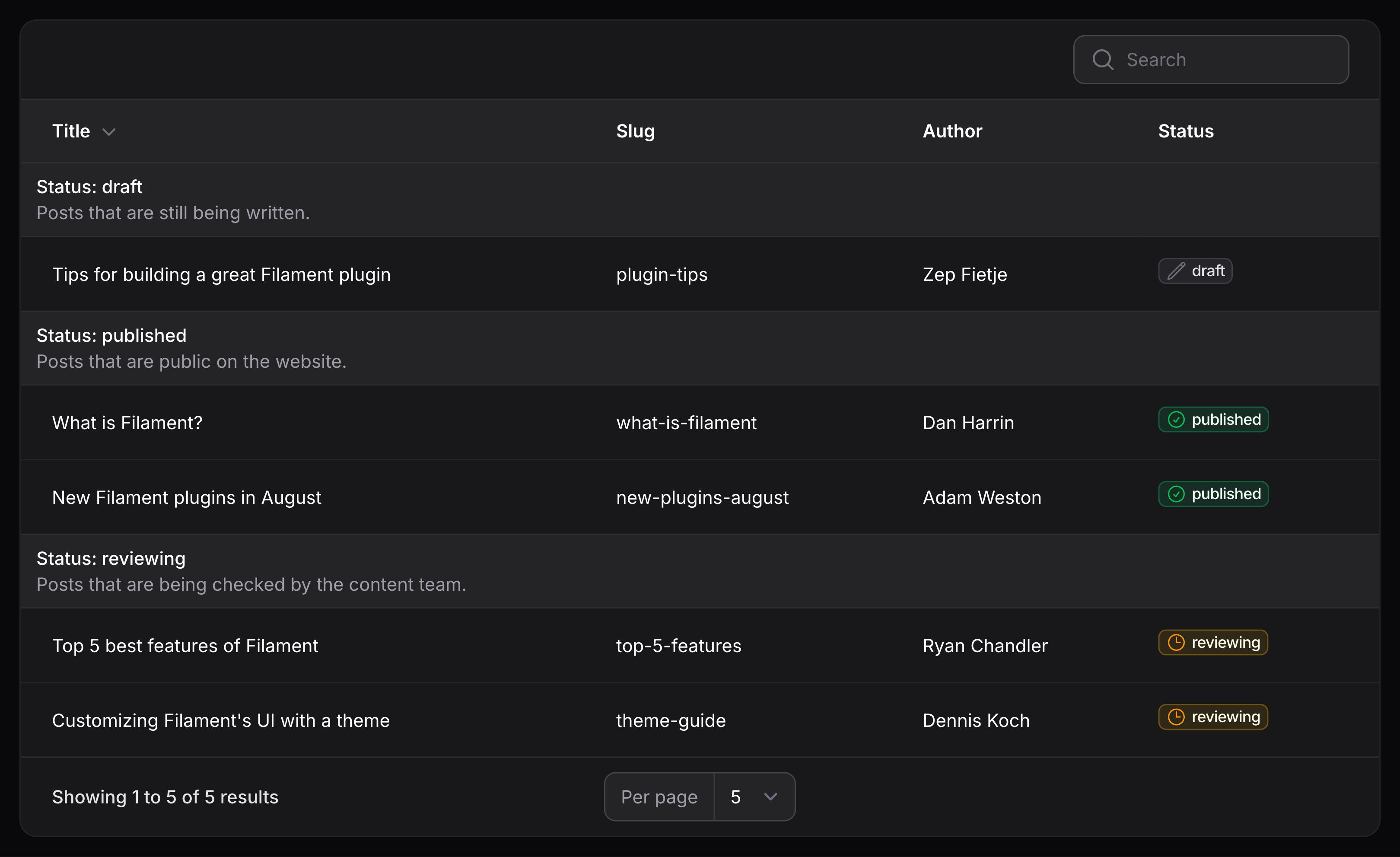Select the reviewing badge beside Ryan Chandler
Image resolution: width=1400 pixels, height=857 pixels.
[x=1212, y=643]
